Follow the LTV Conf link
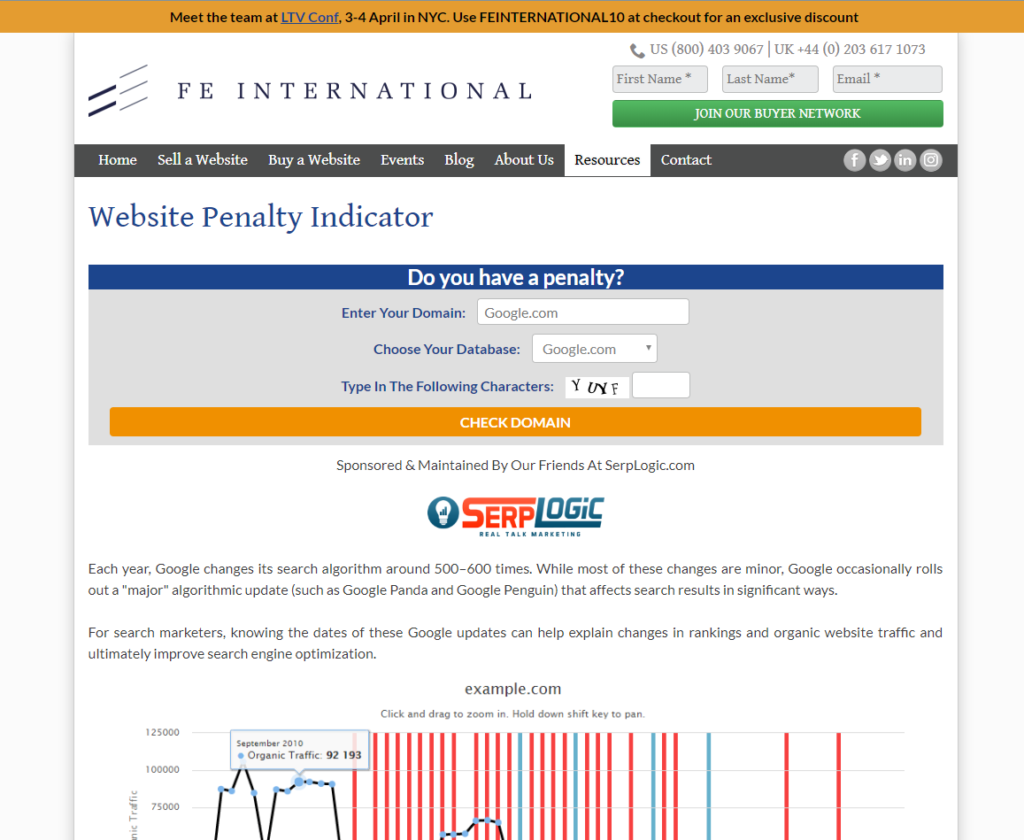Screen dimensions: 1024x840 pyautogui.click(x=310, y=18)
